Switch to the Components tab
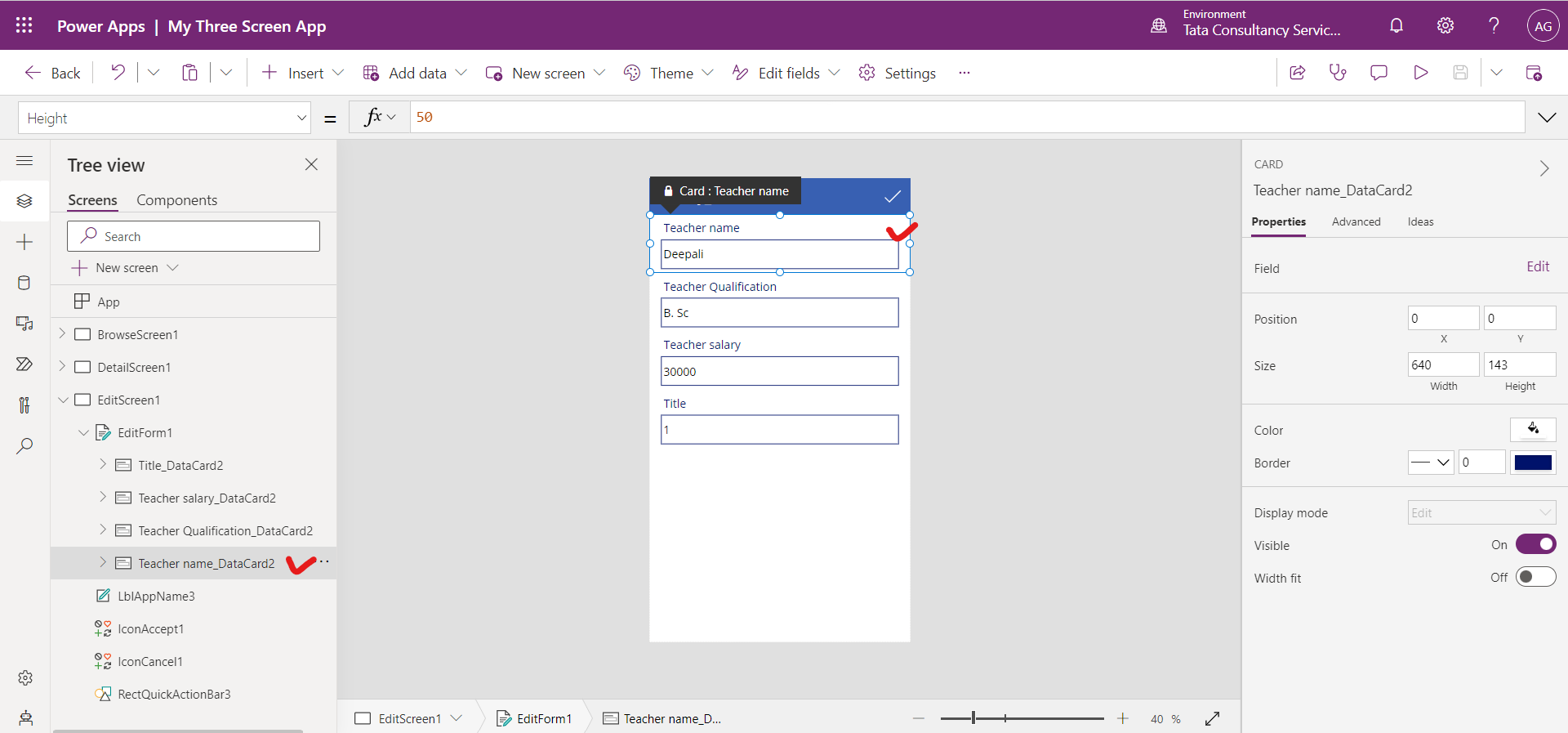This screenshot has height=733, width=1568. coord(176,200)
